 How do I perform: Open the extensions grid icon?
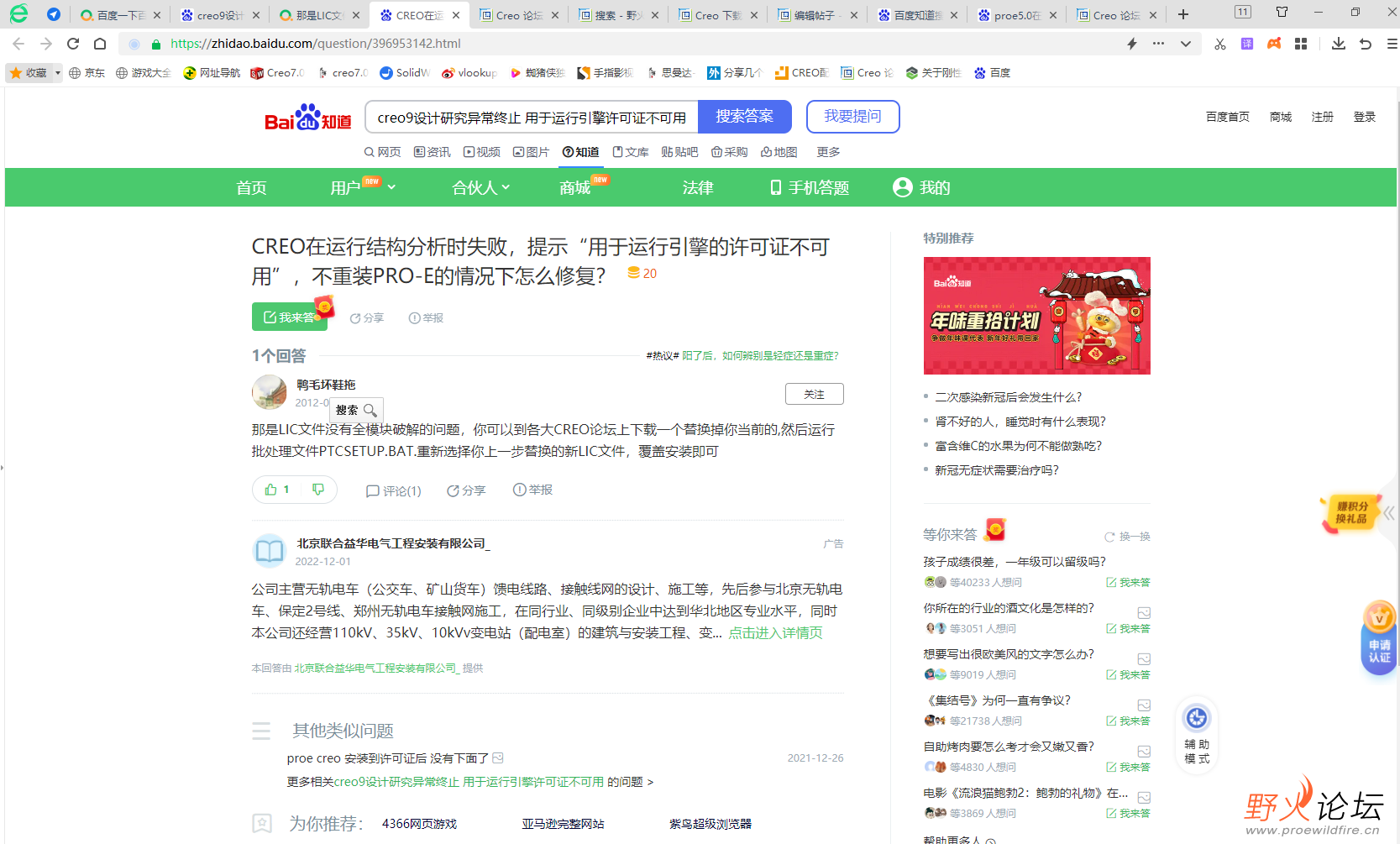point(1301,44)
